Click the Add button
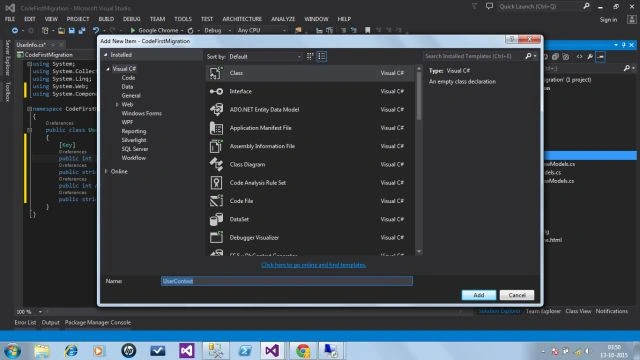Viewport: 640px width, 360px height. click(x=479, y=295)
